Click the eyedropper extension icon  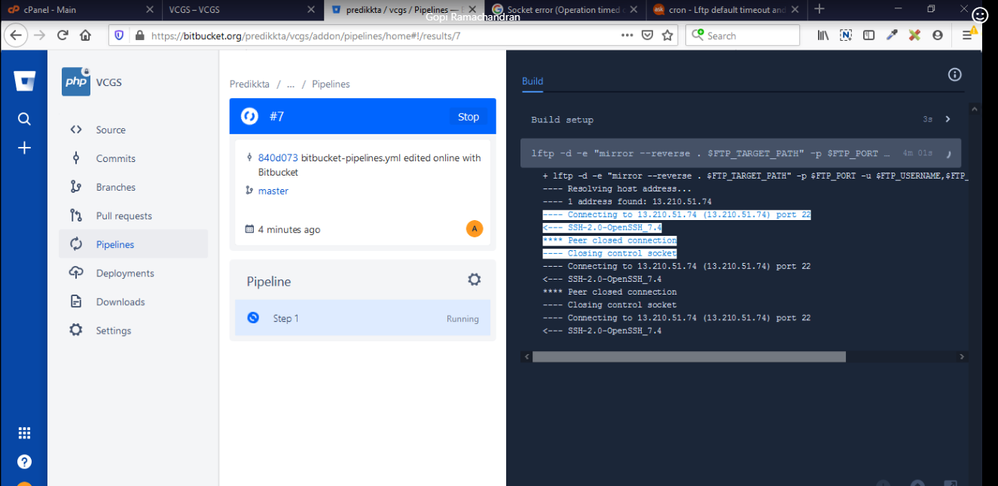coord(892,36)
